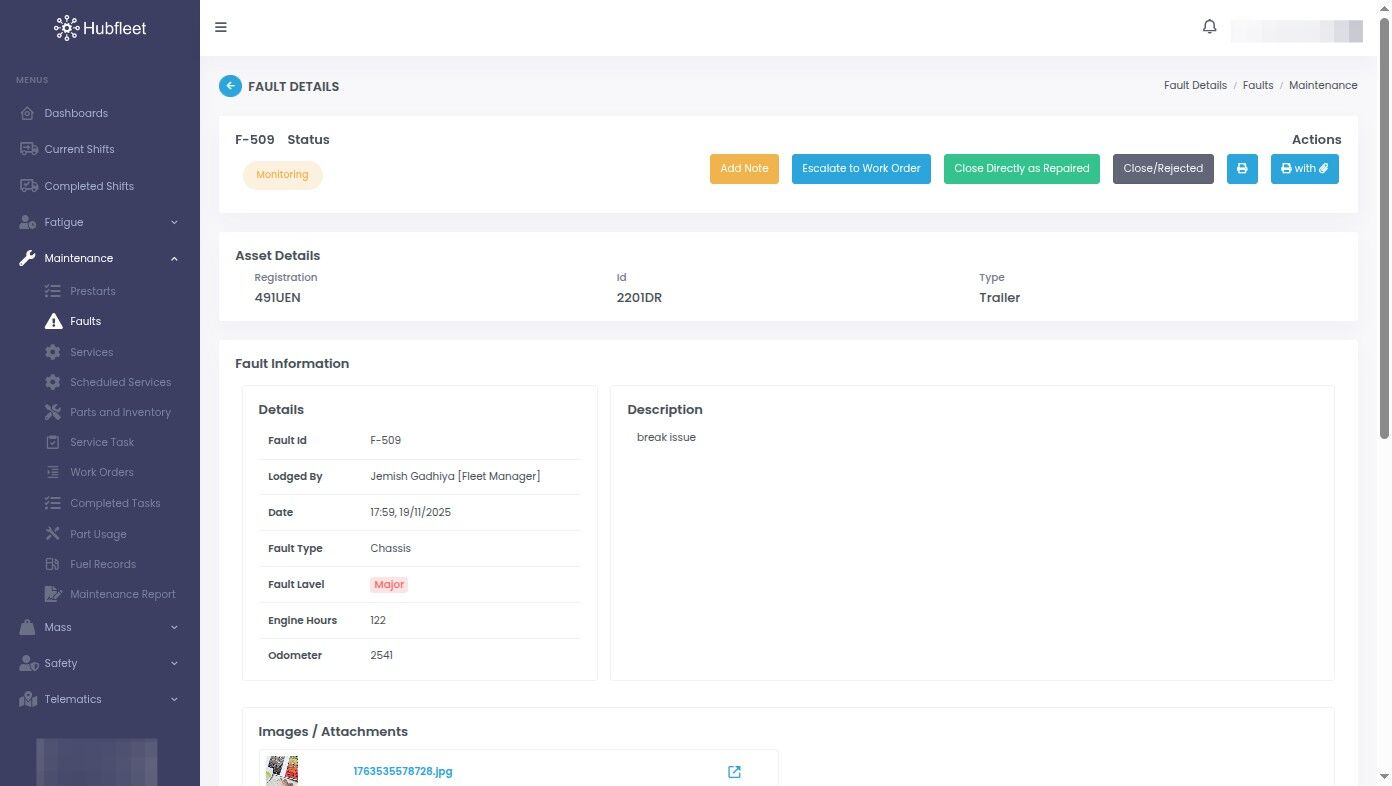Viewport: 1392px width, 786px height.
Task: Select Work Orders in sidebar
Action: [102, 472]
